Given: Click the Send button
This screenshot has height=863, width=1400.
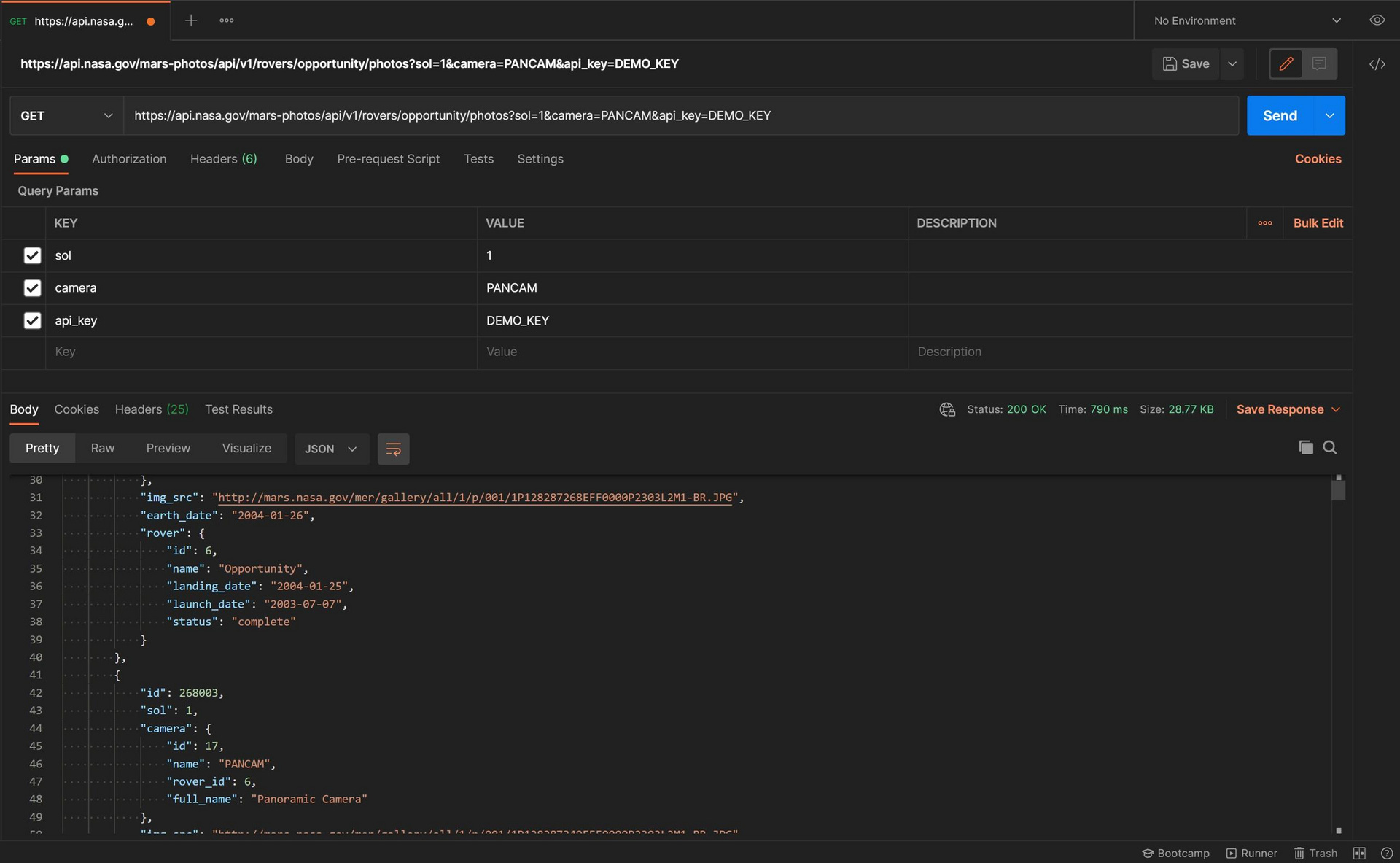Looking at the screenshot, I should pos(1280,115).
